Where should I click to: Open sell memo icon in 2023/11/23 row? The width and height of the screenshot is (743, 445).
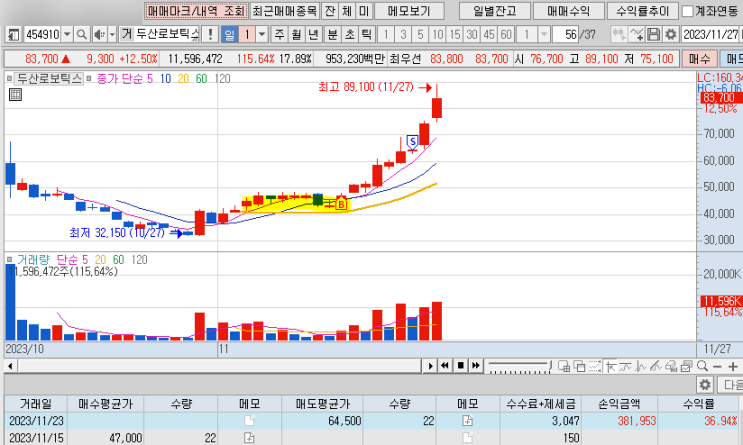tap(467, 420)
